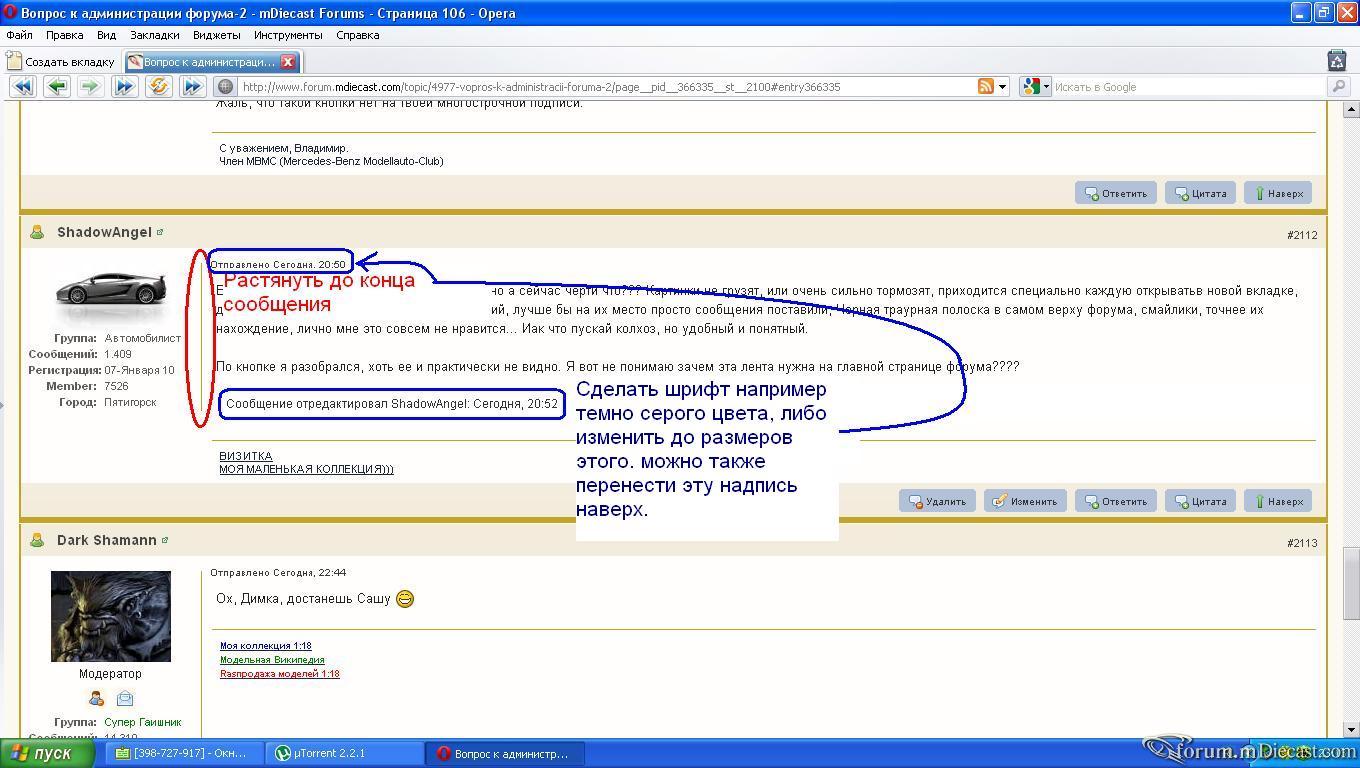
Task: Close the forum tab with red X
Action: point(288,62)
